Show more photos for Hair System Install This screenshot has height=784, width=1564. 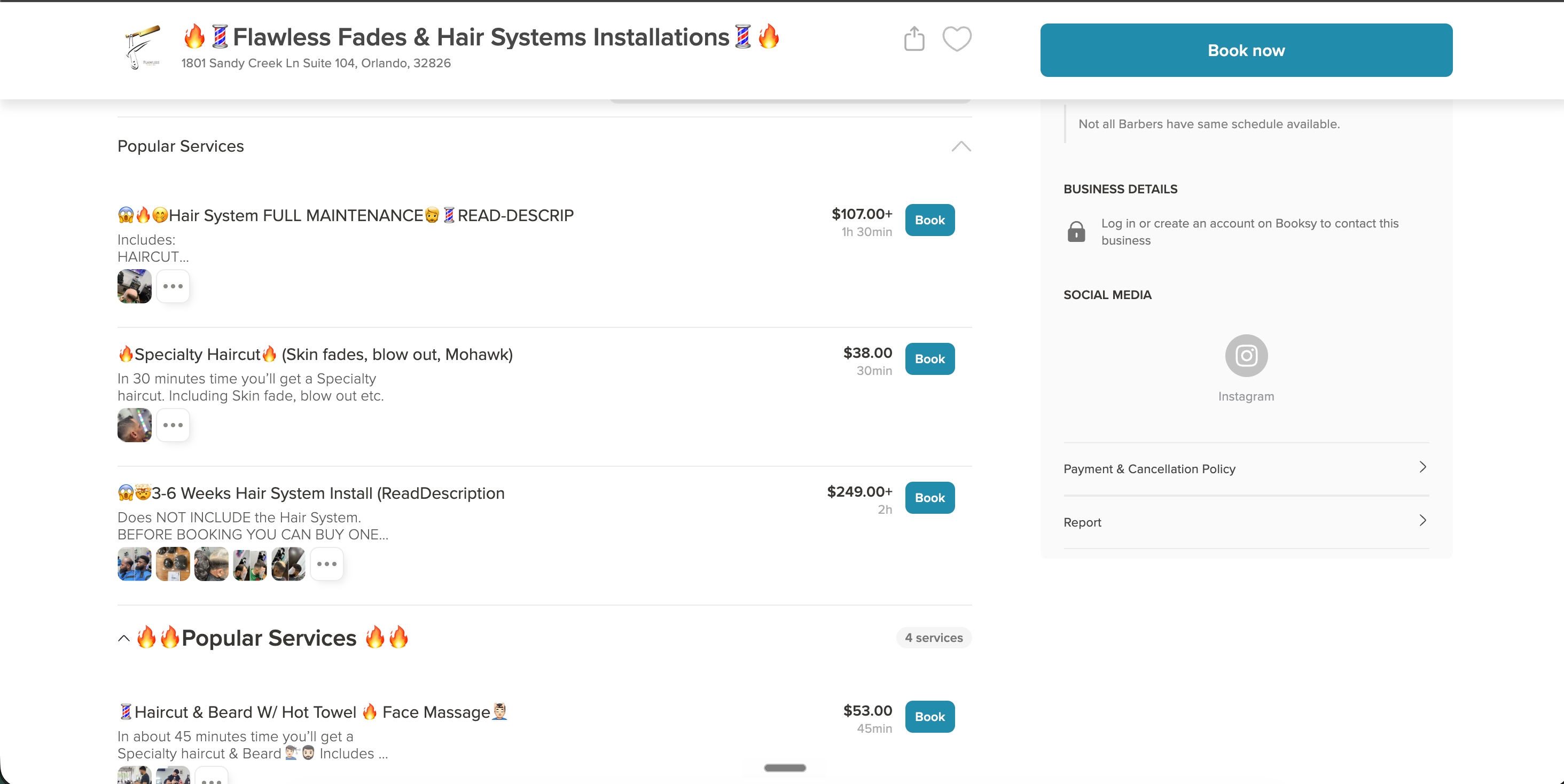[x=327, y=564]
